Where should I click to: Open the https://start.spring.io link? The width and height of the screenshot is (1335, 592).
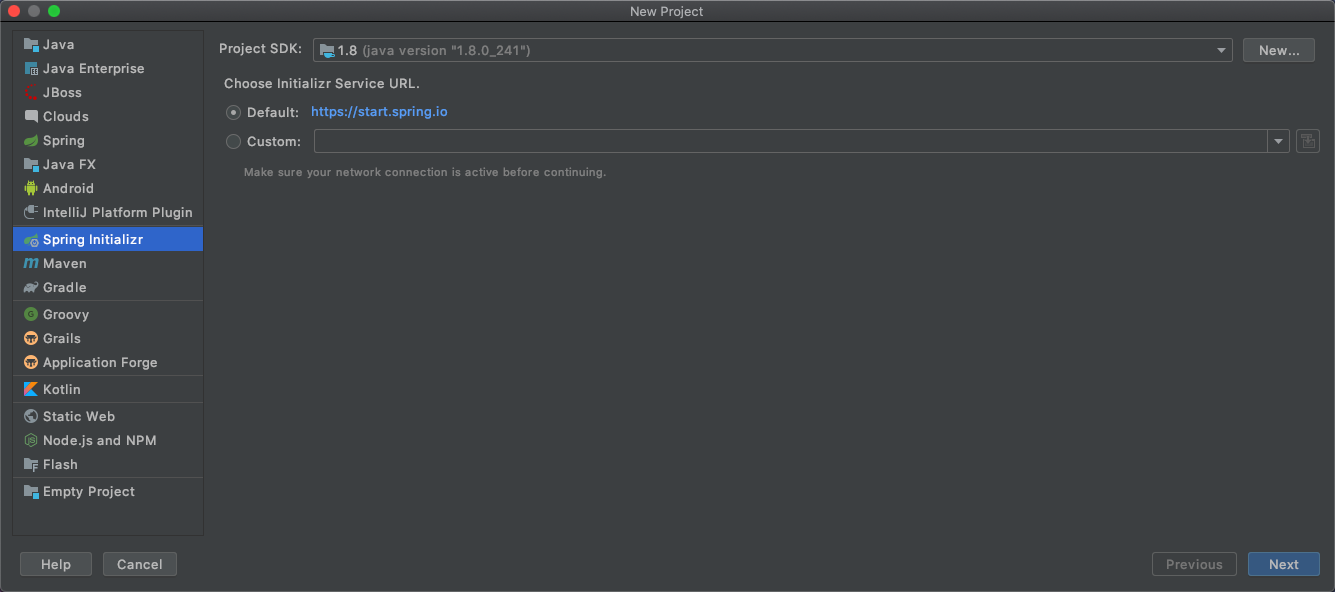tap(379, 112)
